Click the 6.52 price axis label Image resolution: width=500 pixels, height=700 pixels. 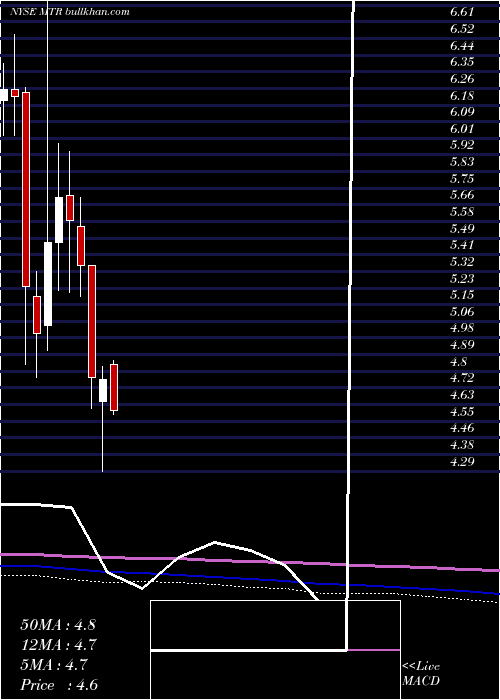click(462, 29)
